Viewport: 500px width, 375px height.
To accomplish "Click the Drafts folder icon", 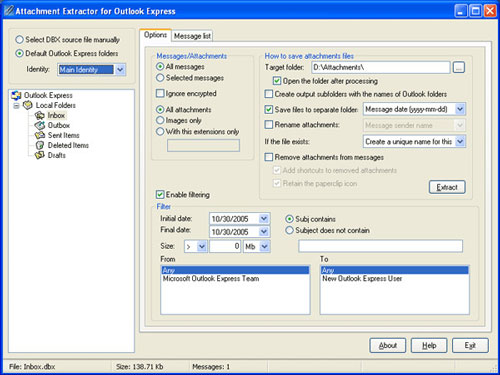I will [x=40, y=155].
